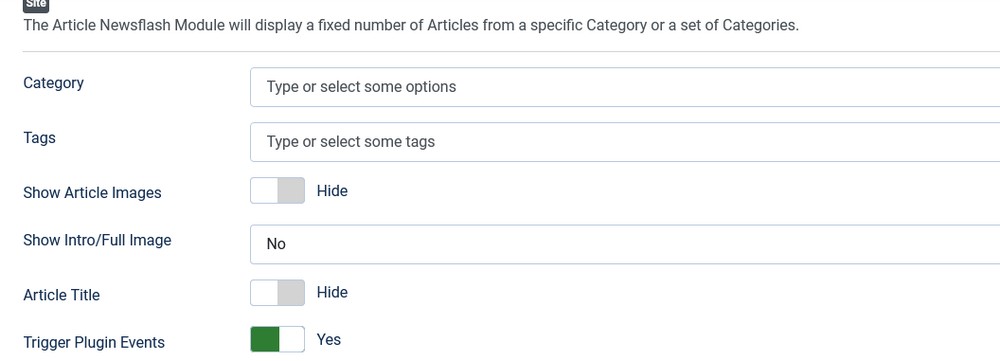The height and width of the screenshot is (361, 1000).
Task: Click the Article Title label
Action: point(62,295)
